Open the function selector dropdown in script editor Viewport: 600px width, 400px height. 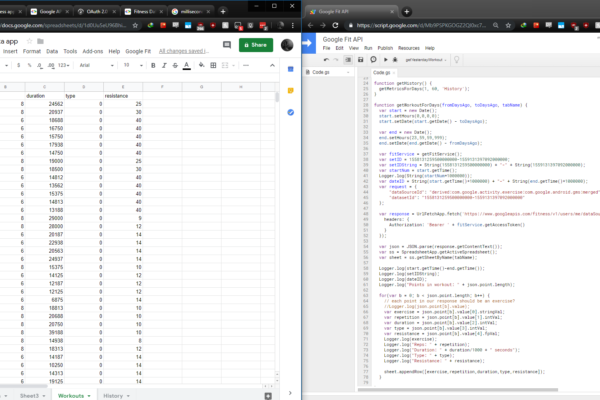click(426, 60)
